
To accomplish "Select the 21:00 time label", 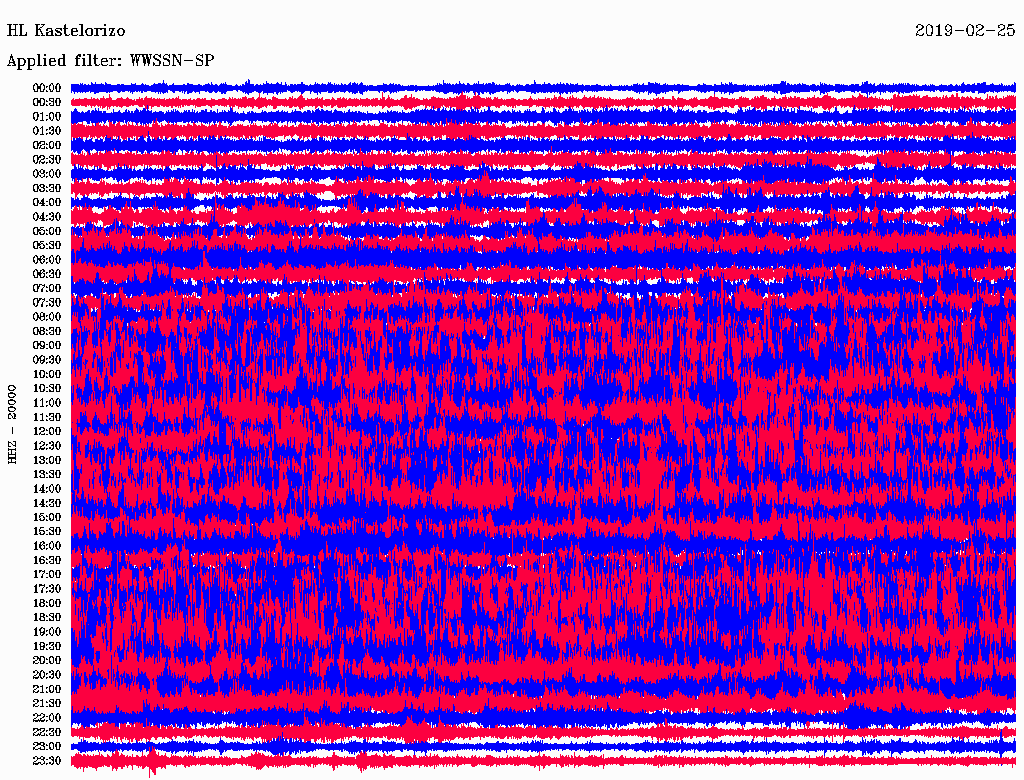I will (47, 689).
